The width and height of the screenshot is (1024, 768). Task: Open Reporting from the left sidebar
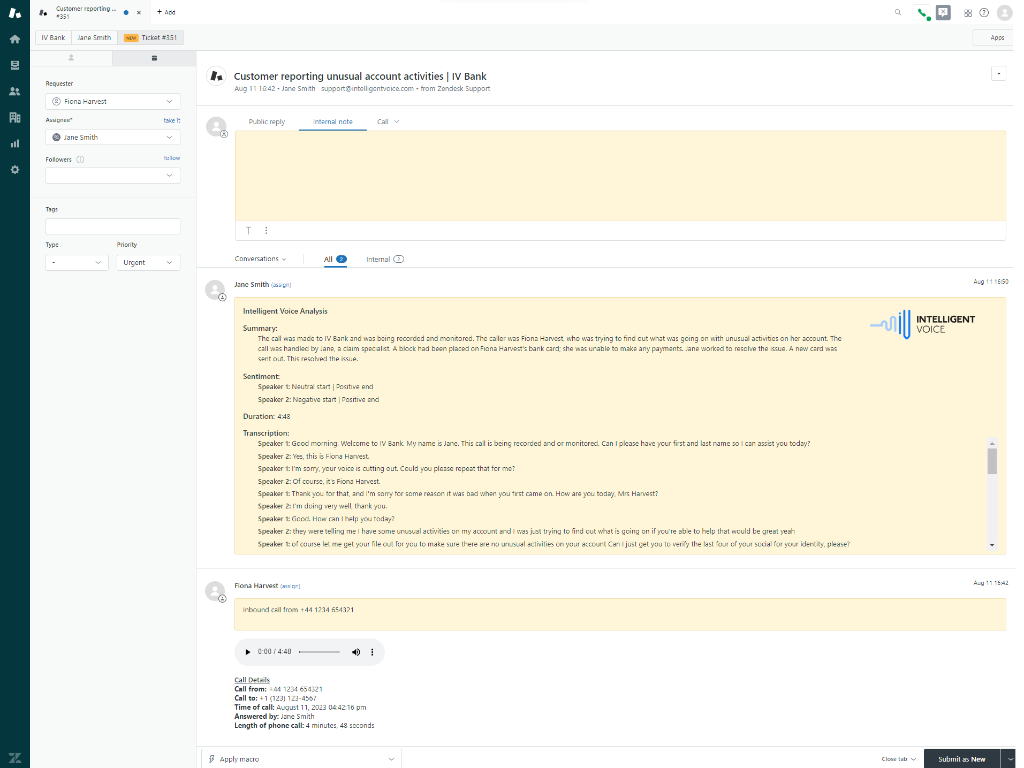click(14, 143)
